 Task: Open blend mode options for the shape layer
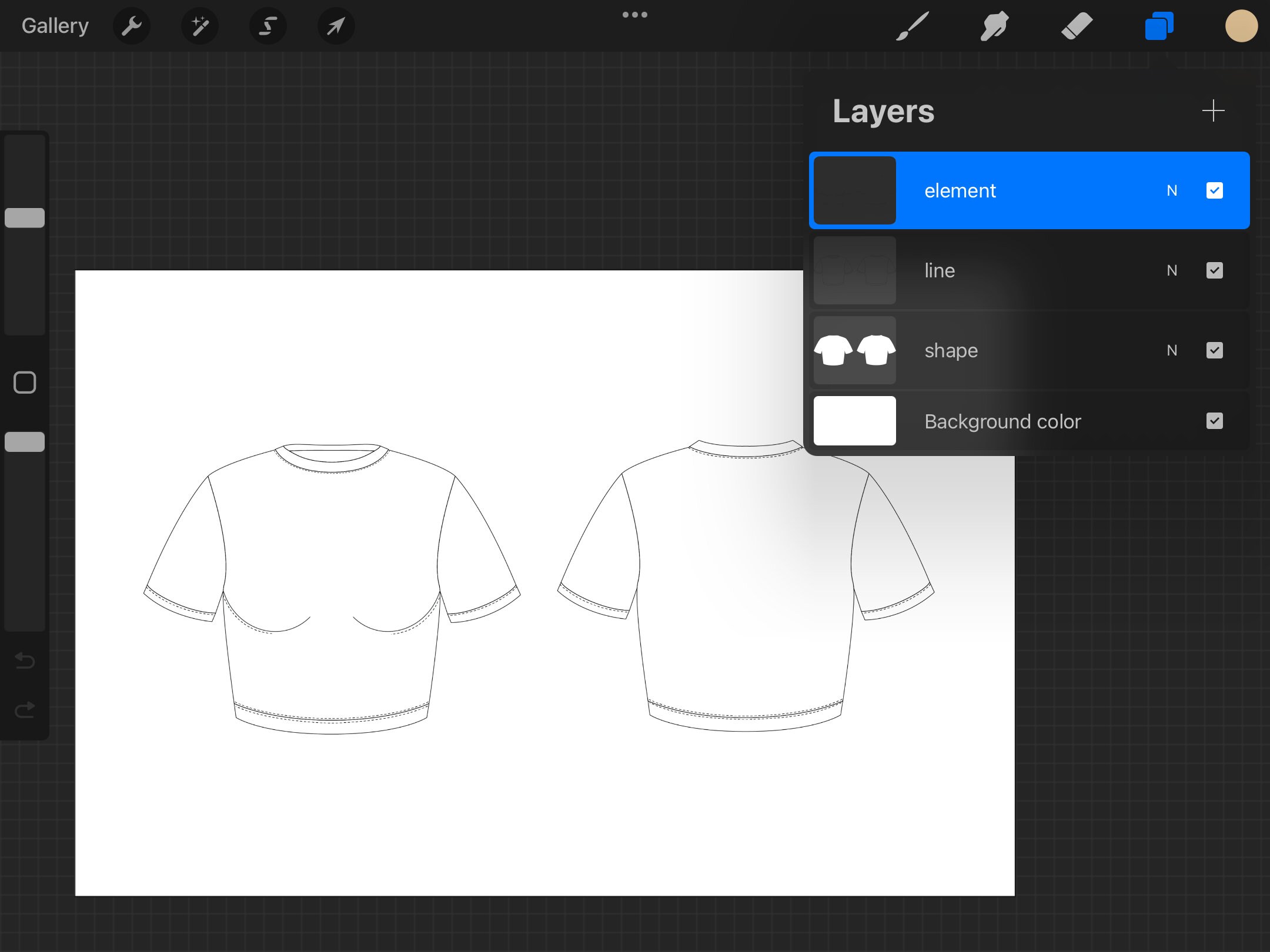tap(1172, 350)
